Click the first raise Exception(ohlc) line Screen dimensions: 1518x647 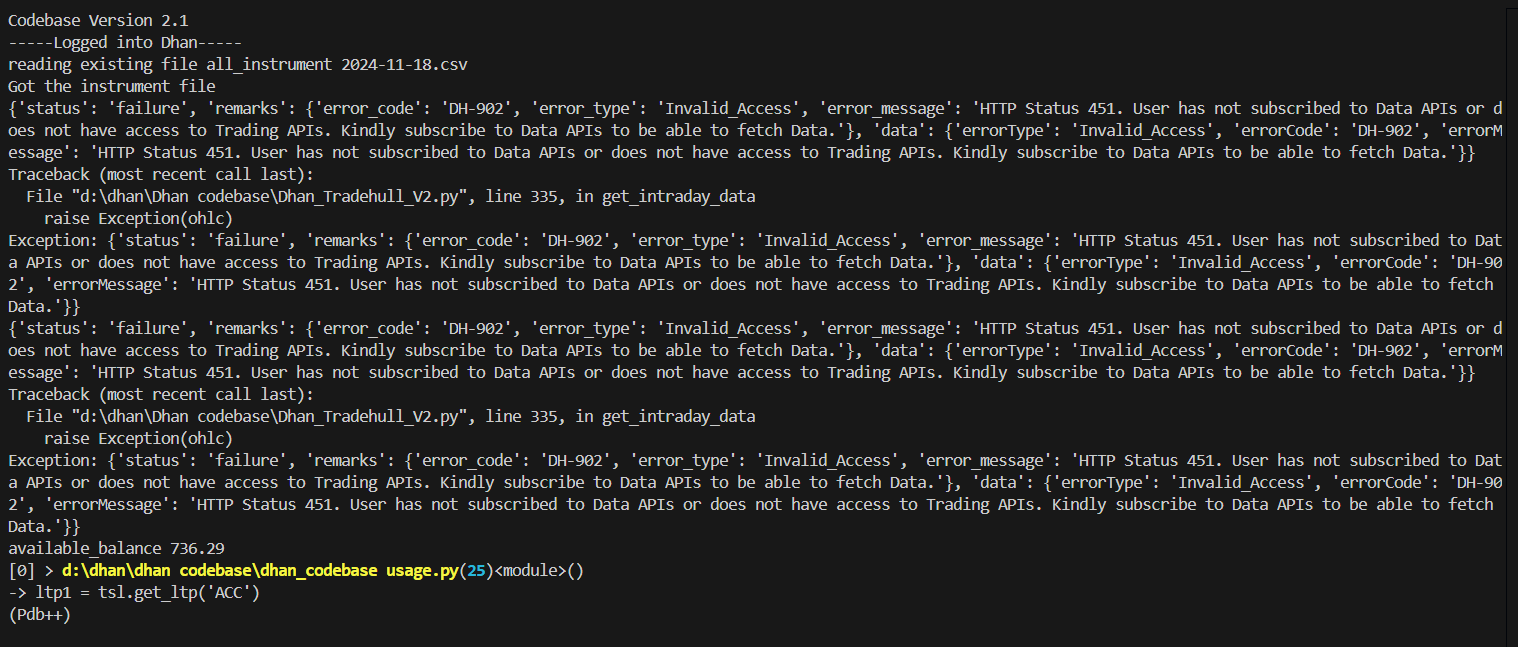139,218
